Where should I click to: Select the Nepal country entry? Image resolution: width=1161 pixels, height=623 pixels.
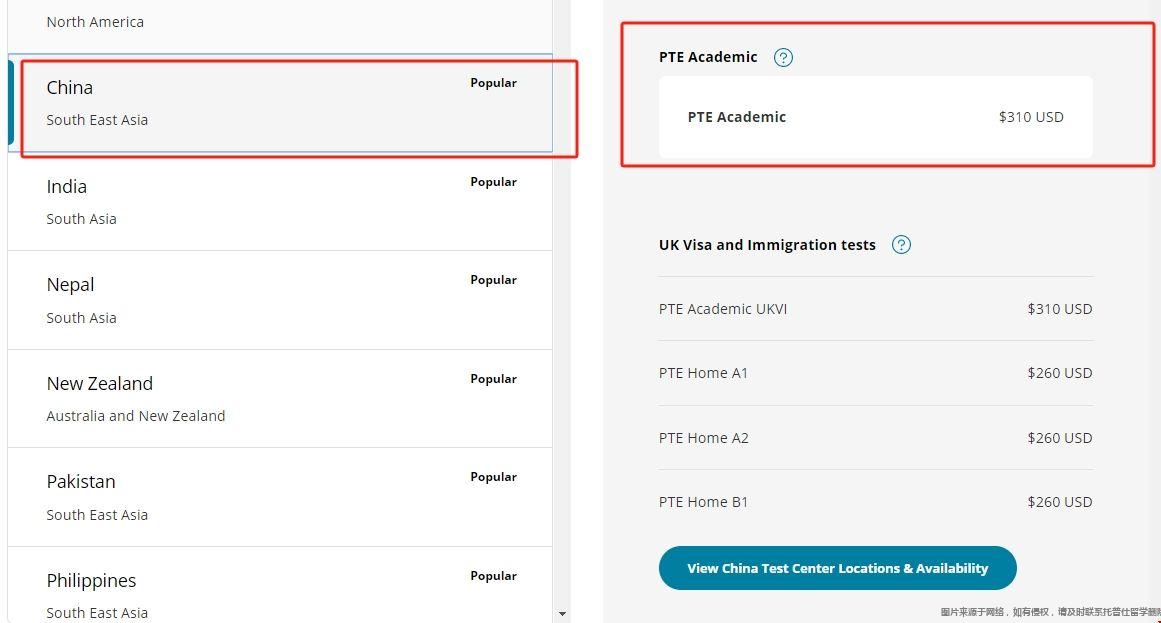[280, 300]
